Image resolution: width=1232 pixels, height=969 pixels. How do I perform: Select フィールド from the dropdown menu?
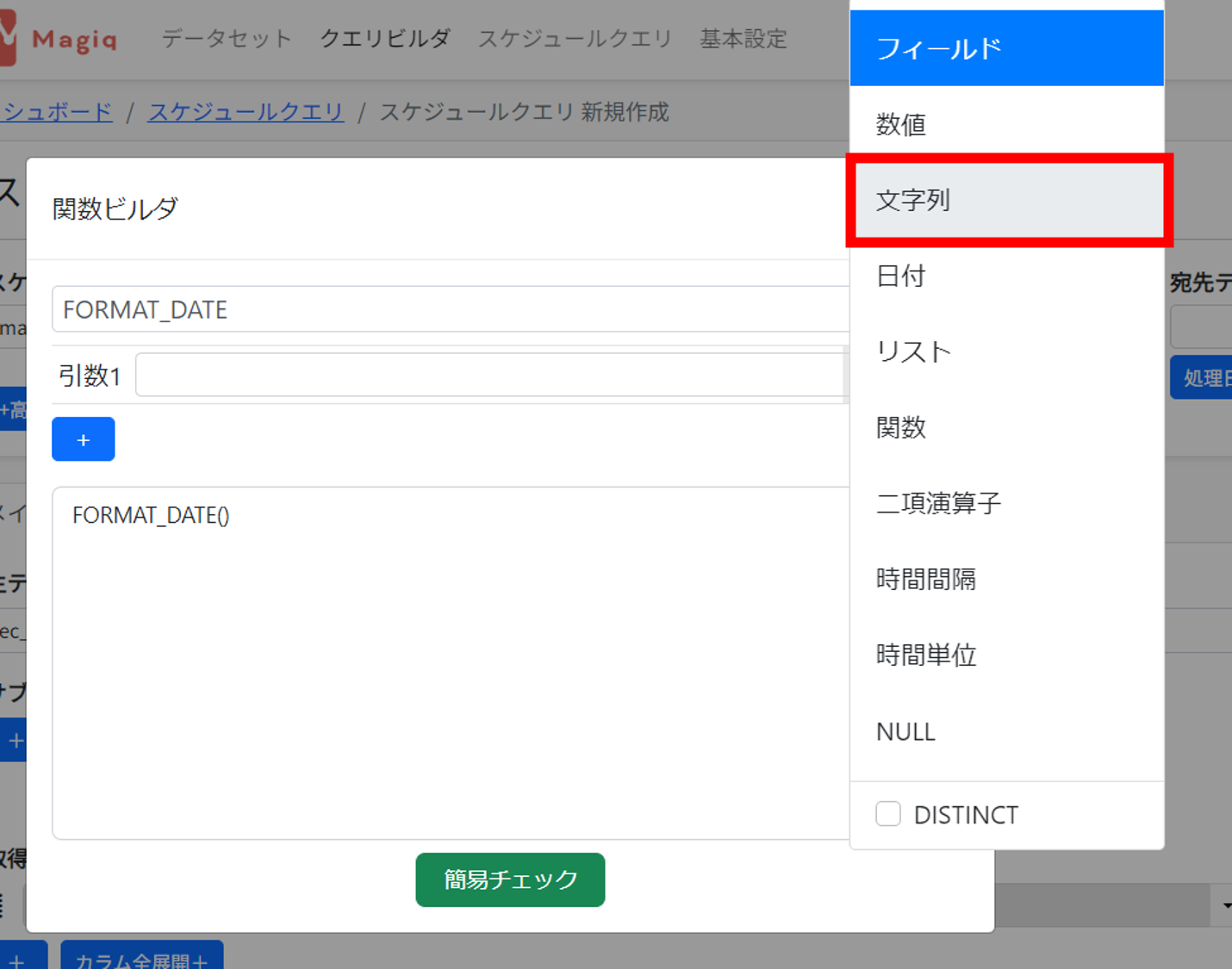1005,49
